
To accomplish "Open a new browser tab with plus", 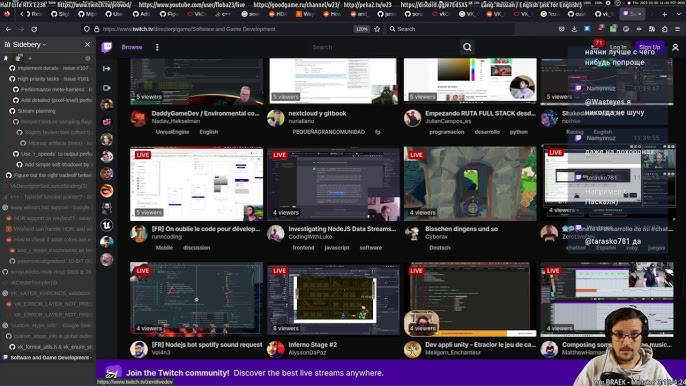I will click(664, 14).
